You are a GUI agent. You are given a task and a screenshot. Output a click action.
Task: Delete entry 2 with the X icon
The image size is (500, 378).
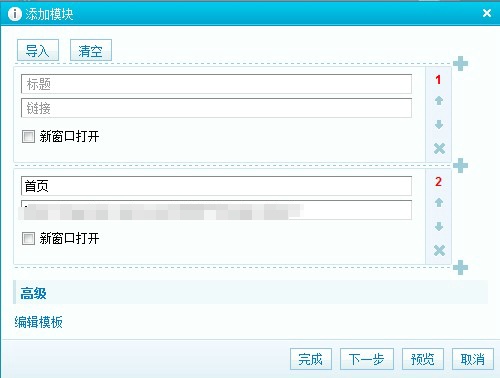click(439, 250)
